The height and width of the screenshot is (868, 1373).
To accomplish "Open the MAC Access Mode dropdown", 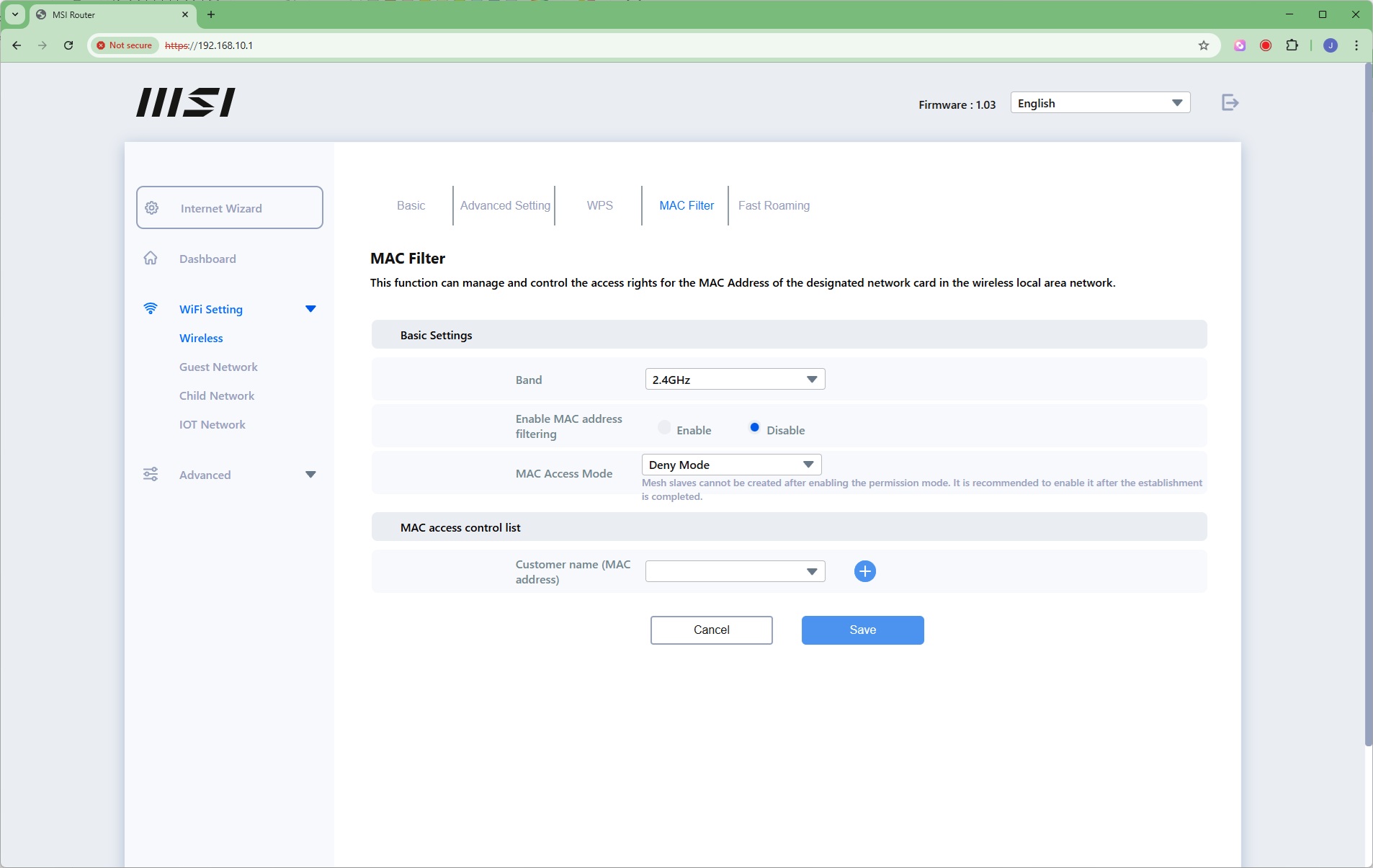I will [x=731, y=465].
